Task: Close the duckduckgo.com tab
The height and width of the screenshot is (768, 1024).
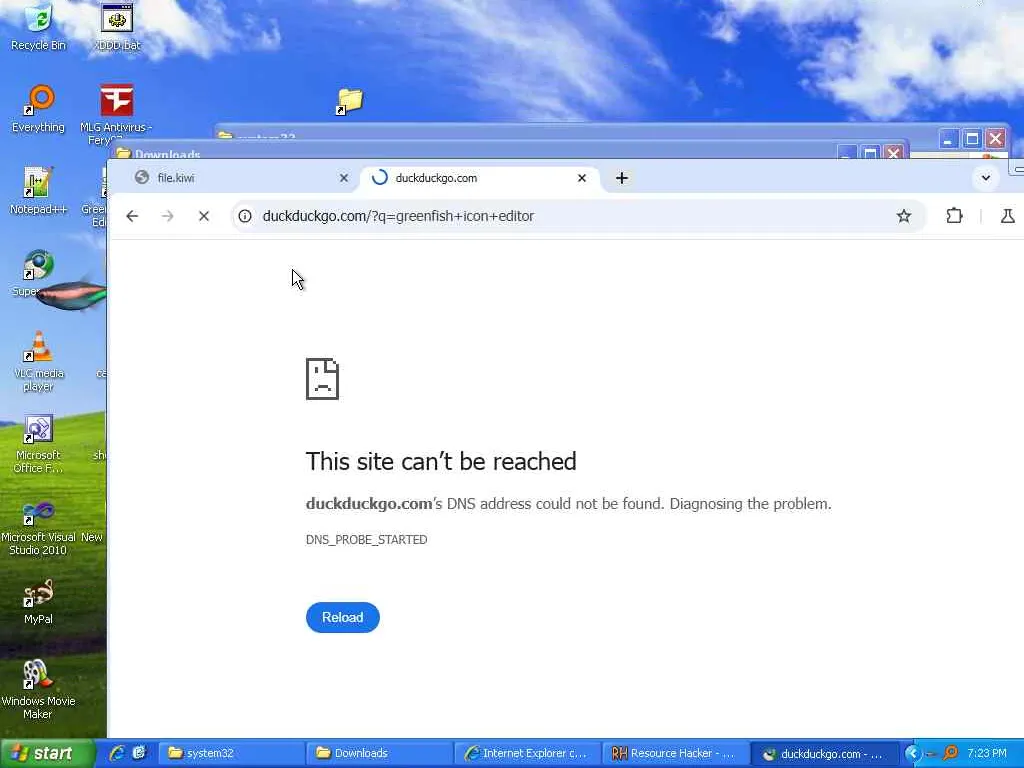Action: click(582, 178)
